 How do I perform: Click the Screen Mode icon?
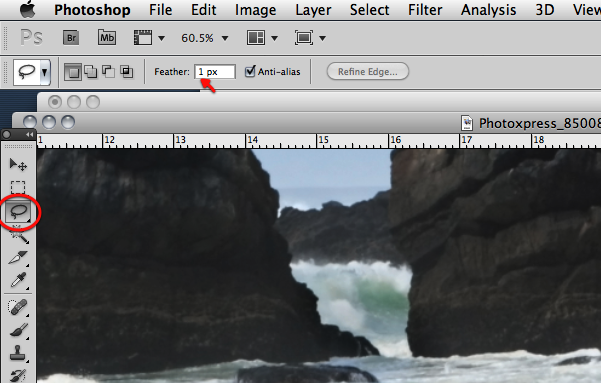pos(304,38)
